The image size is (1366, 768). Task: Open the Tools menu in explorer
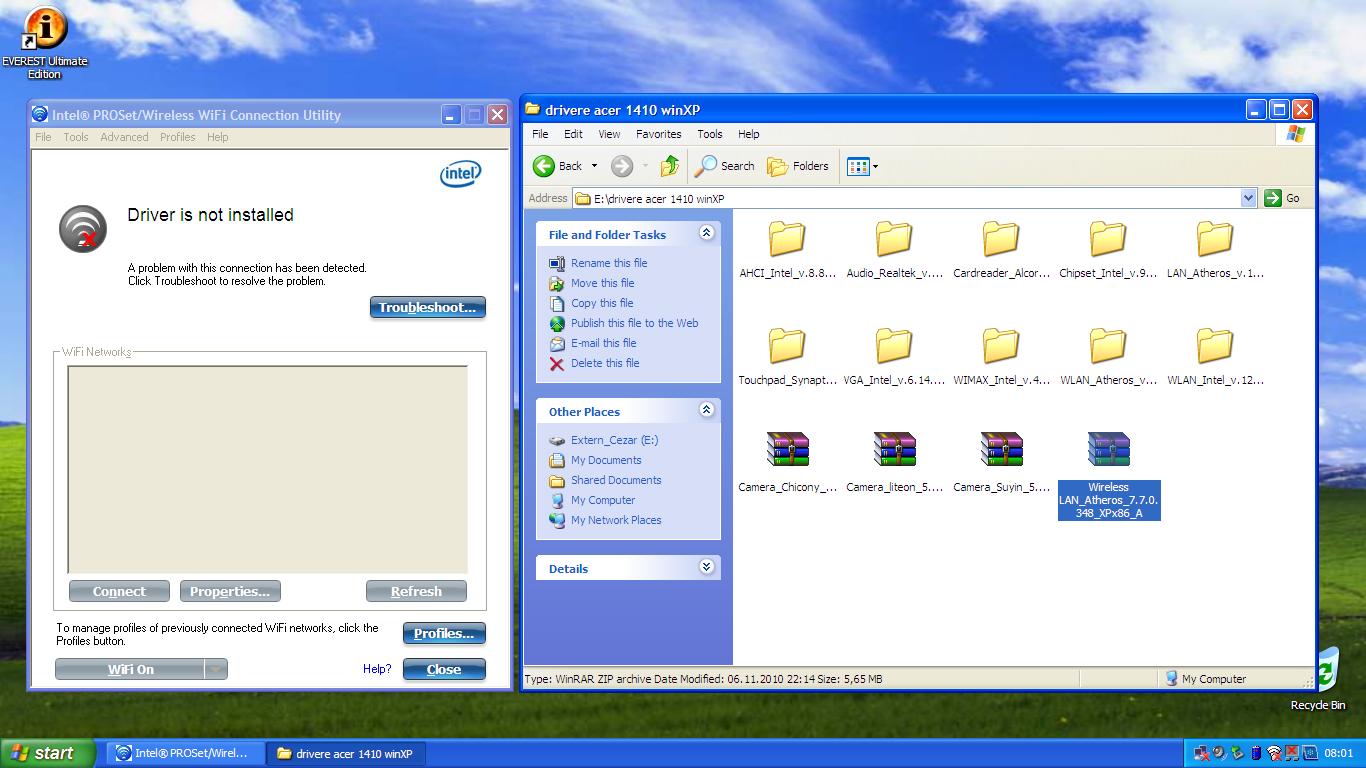[x=710, y=134]
